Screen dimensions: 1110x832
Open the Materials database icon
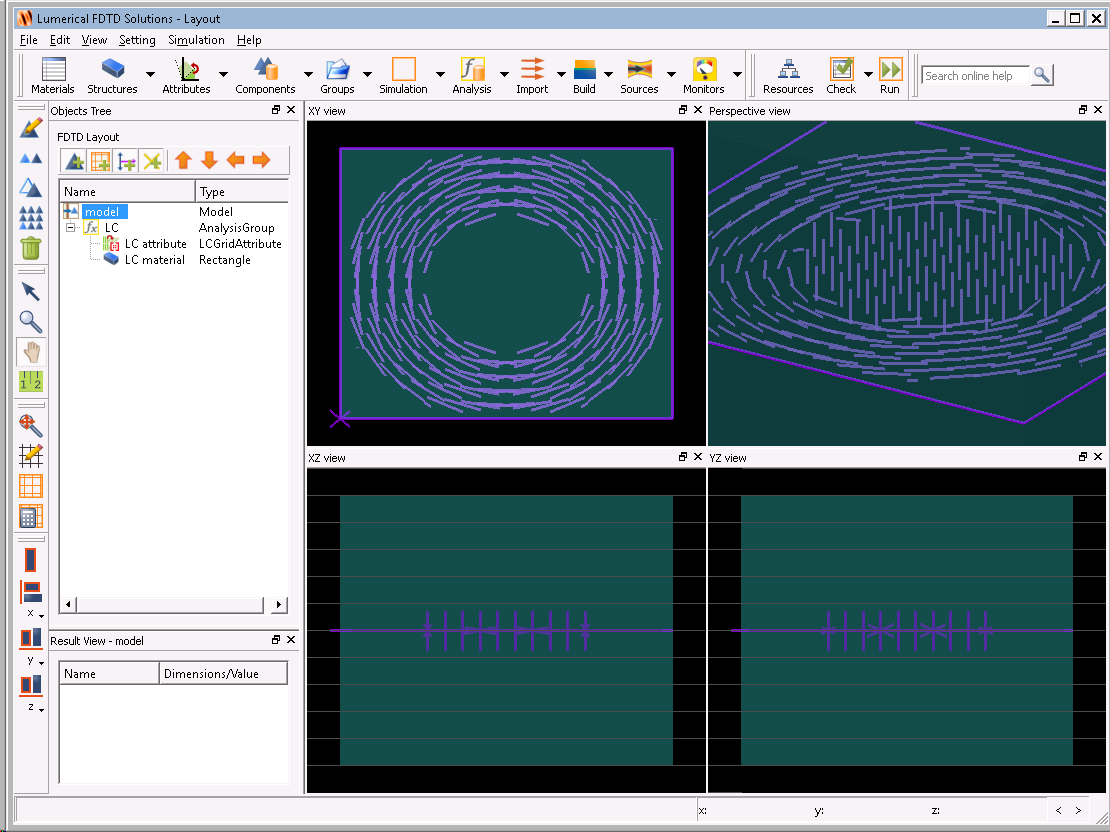click(x=53, y=69)
